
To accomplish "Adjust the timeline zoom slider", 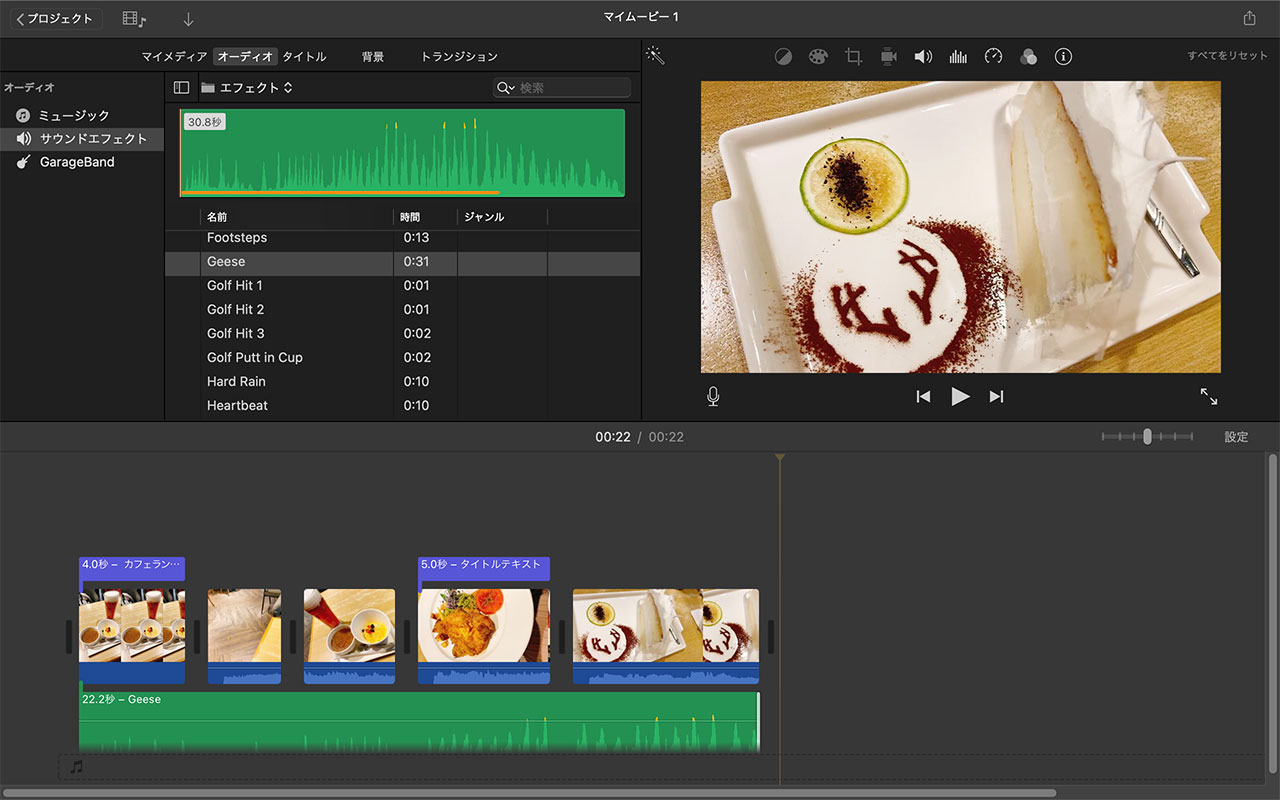I will pyautogui.click(x=1147, y=437).
